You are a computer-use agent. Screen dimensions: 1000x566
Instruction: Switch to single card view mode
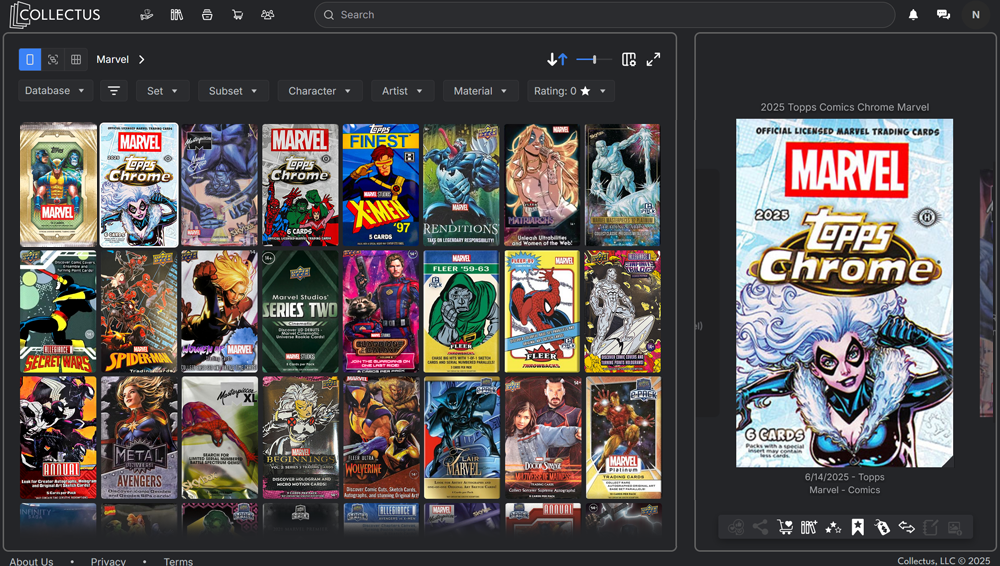30,59
